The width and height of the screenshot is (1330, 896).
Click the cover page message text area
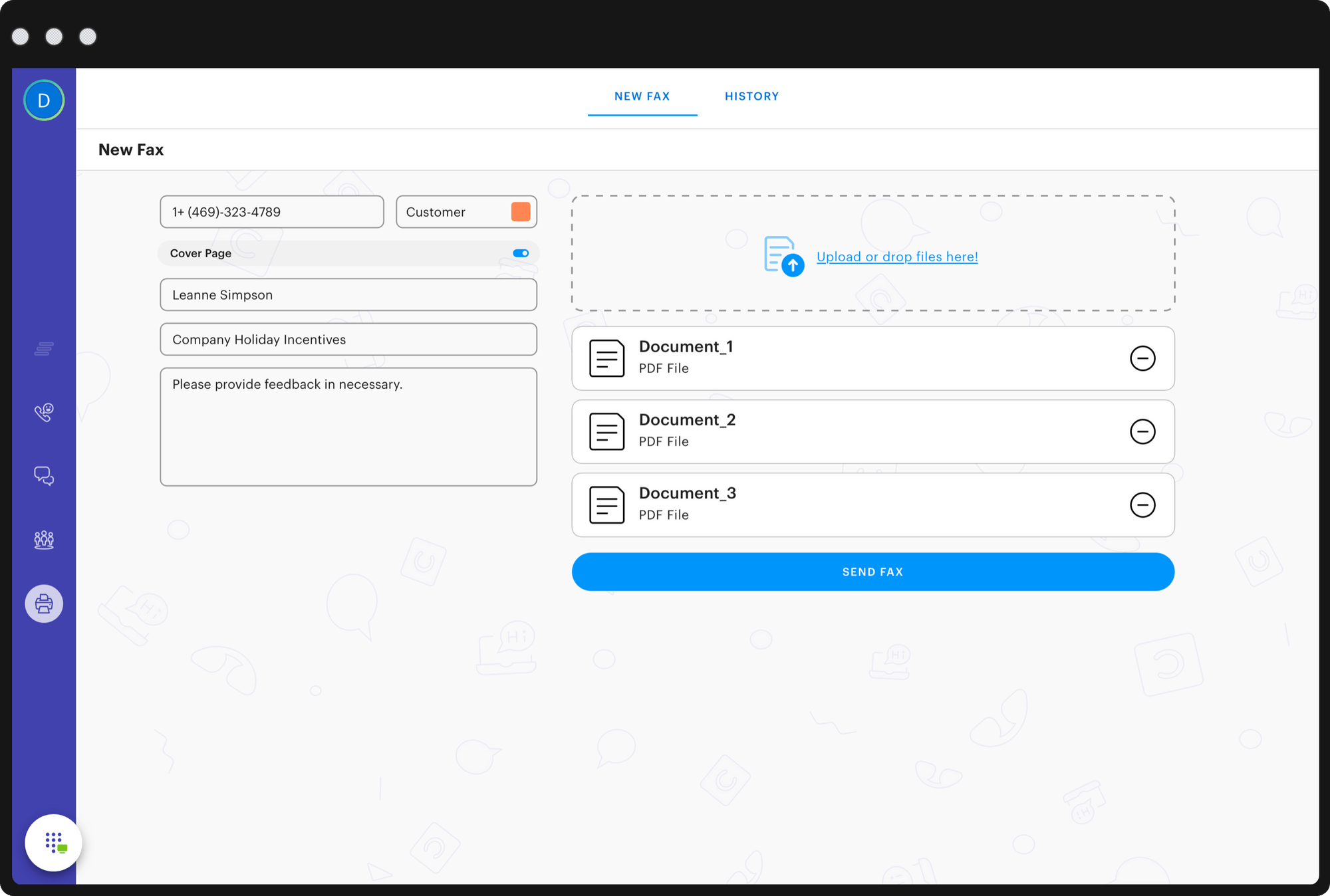348,427
